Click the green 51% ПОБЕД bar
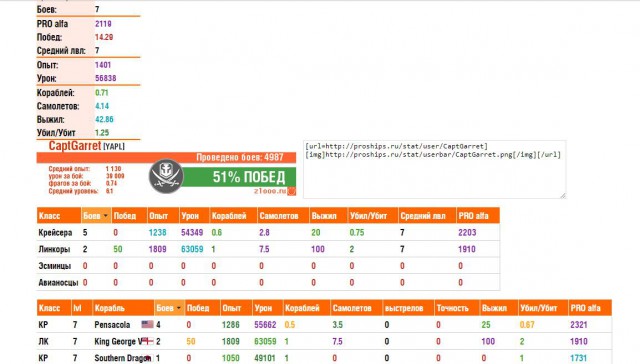This screenshot has width=640, height=364. coord(239,177)
